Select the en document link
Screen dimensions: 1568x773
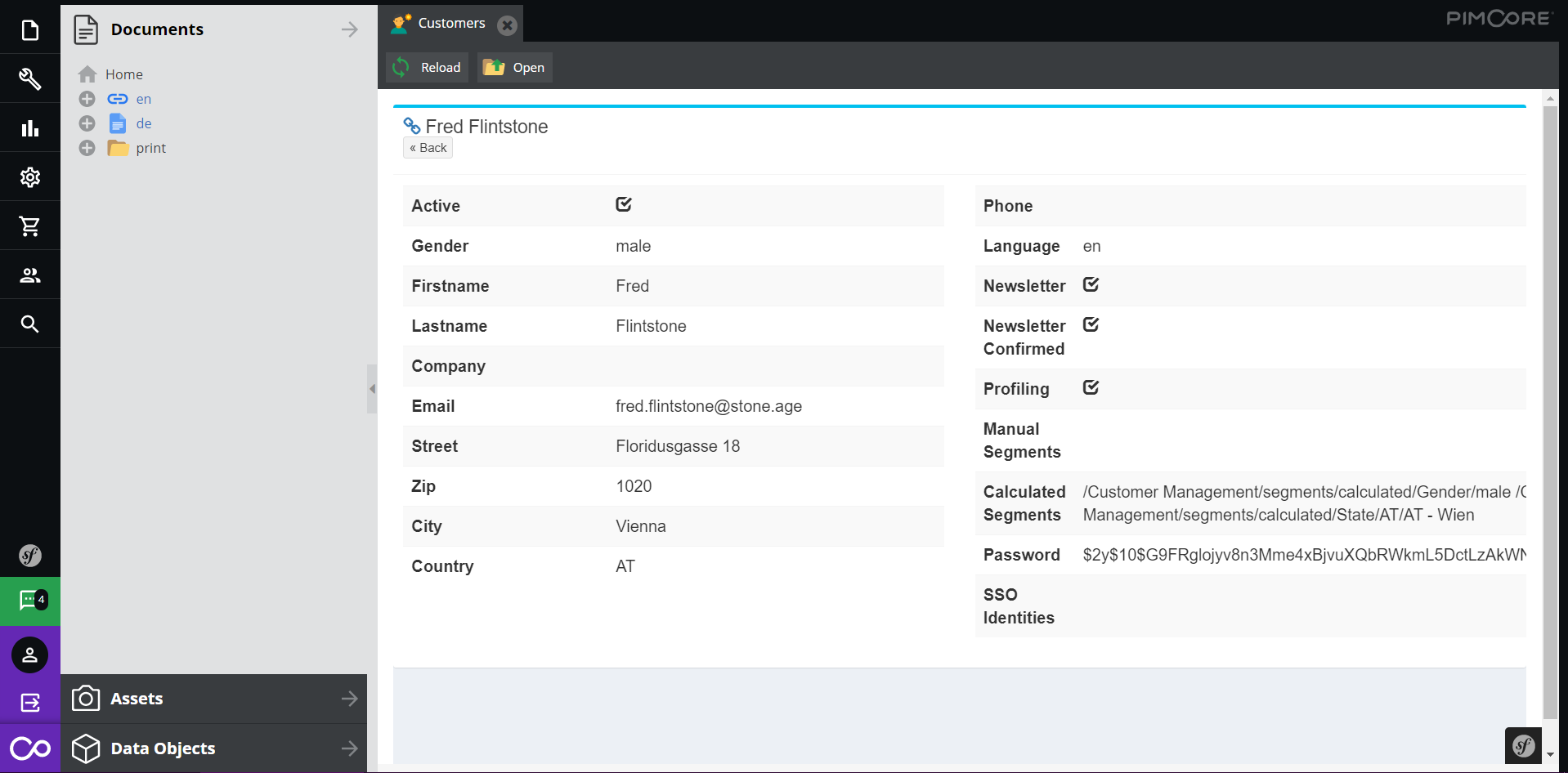tap(144, 99)
